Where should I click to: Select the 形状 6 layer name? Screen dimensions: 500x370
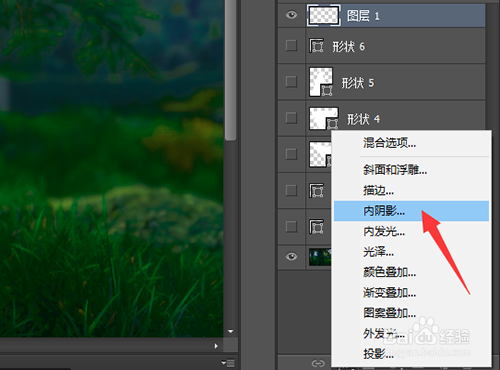coord(349,46)
